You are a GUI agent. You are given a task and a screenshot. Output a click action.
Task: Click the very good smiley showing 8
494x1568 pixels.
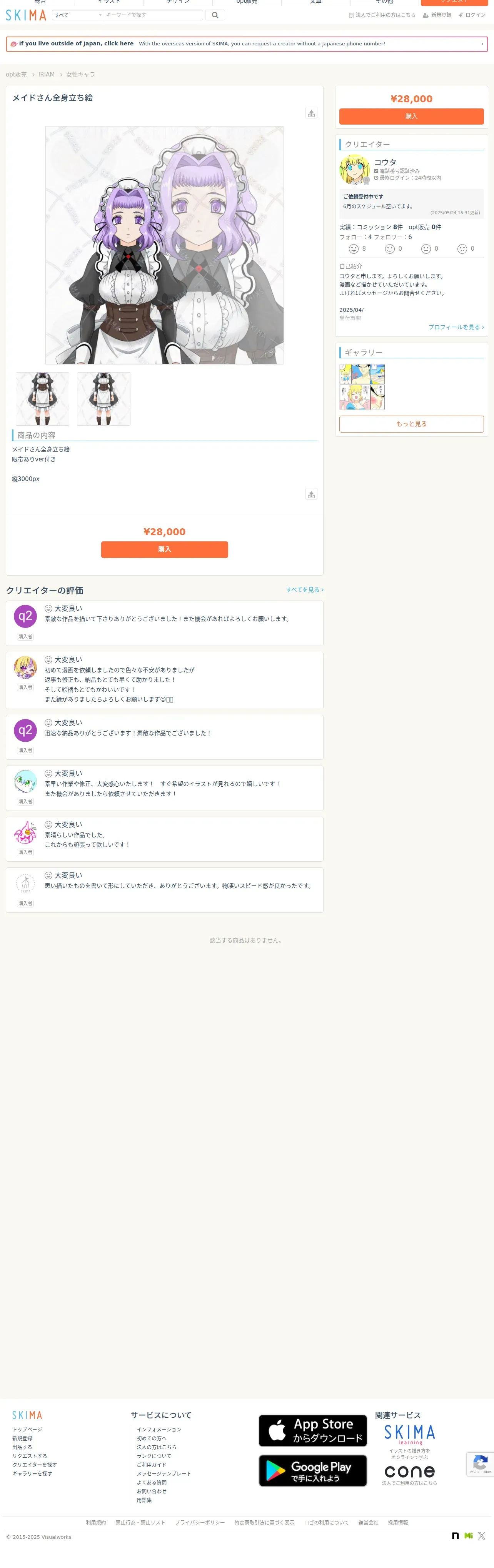[x=354, y=249]
